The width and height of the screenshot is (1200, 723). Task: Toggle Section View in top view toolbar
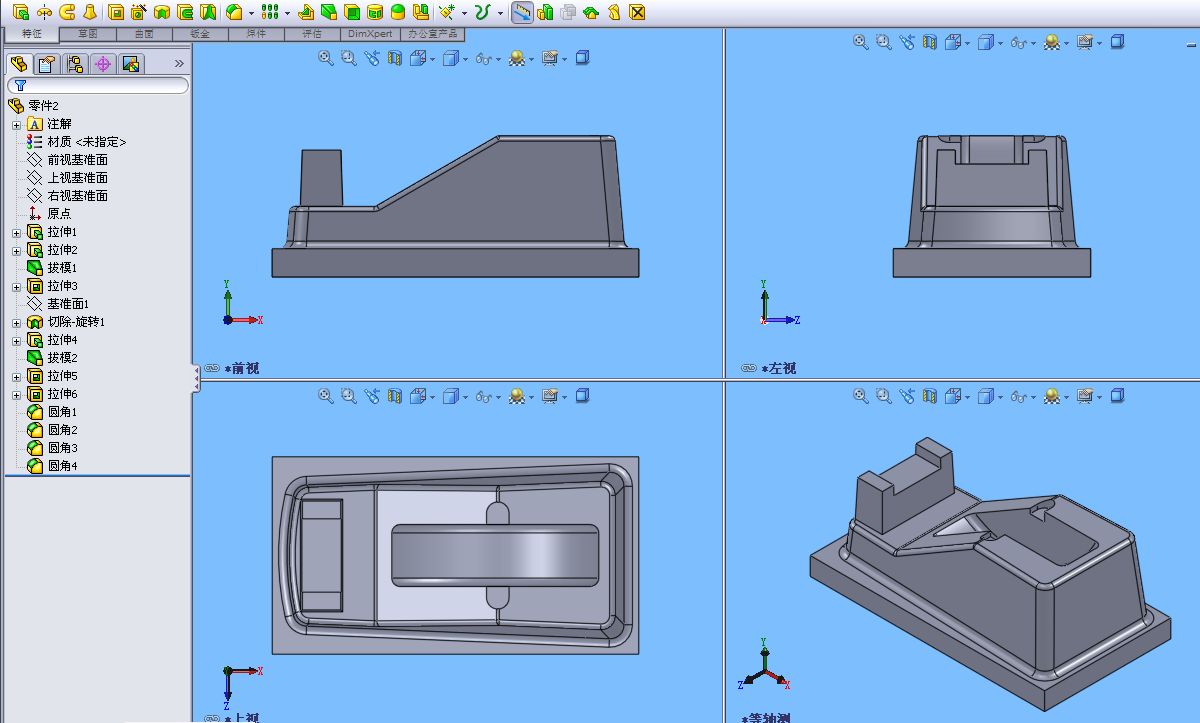pyautogui.click(x=395, y=396)
